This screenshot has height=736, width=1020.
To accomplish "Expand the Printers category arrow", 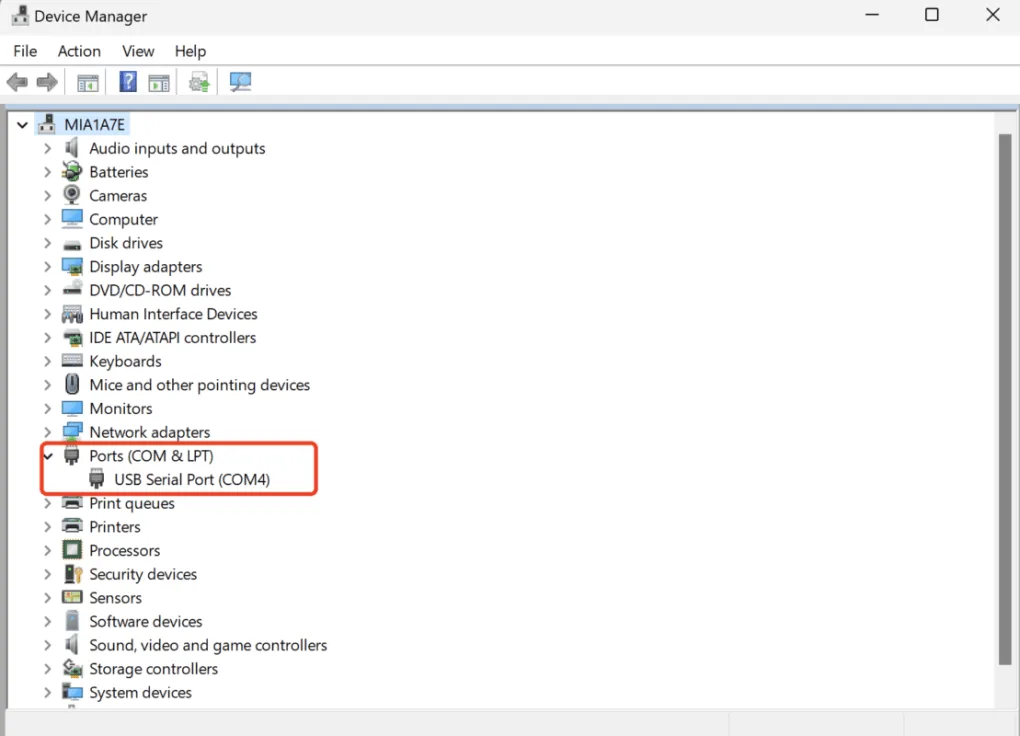I will click(x=47, y=526).
